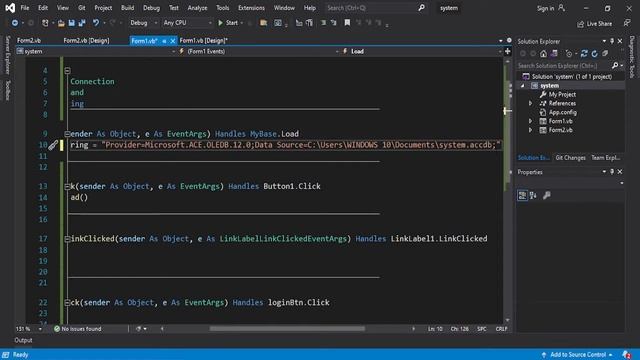Click the Alphabetical sort icon in Properties
This screenshot has height=360, width=640.
pyautogui.click(x=533, y=196)
